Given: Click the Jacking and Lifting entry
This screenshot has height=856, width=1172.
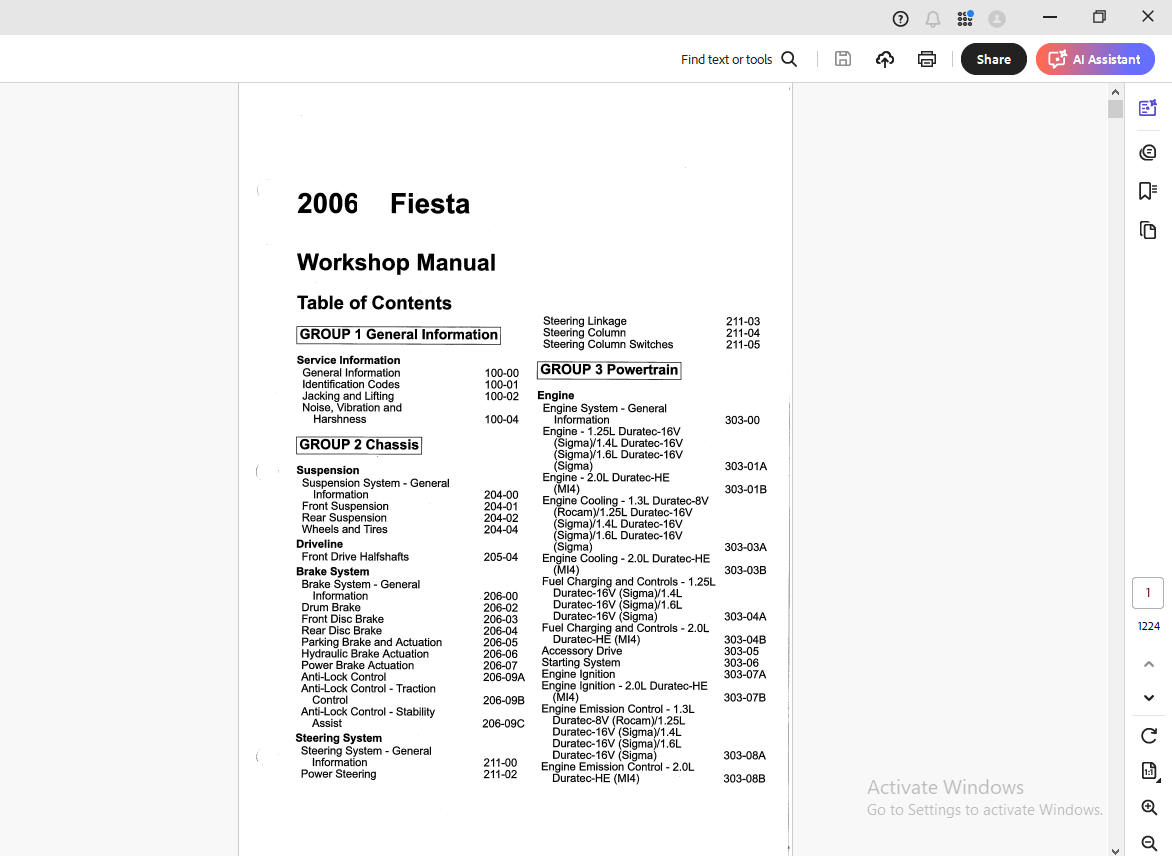Looking at the screenshot, I should [348, 396].
